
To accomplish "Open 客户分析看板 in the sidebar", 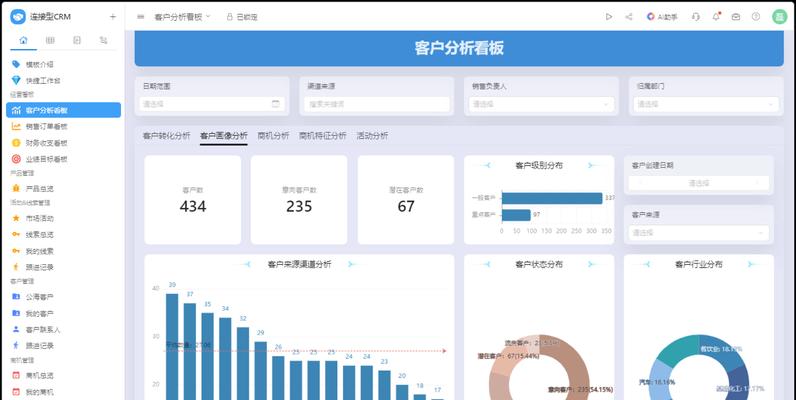I will [x=63, y=110].
